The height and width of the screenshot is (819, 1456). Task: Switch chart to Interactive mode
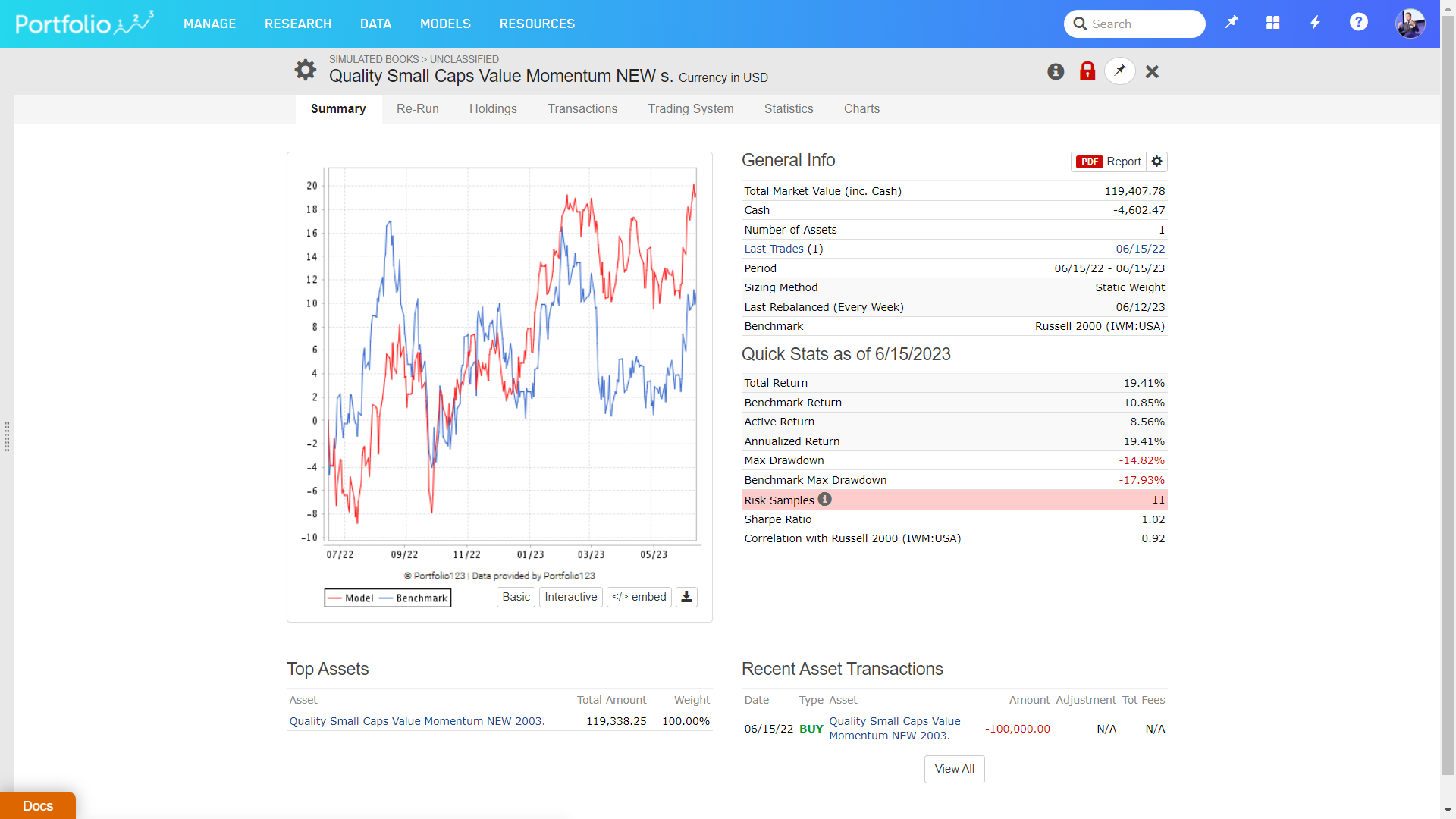[x=570, y=597]
